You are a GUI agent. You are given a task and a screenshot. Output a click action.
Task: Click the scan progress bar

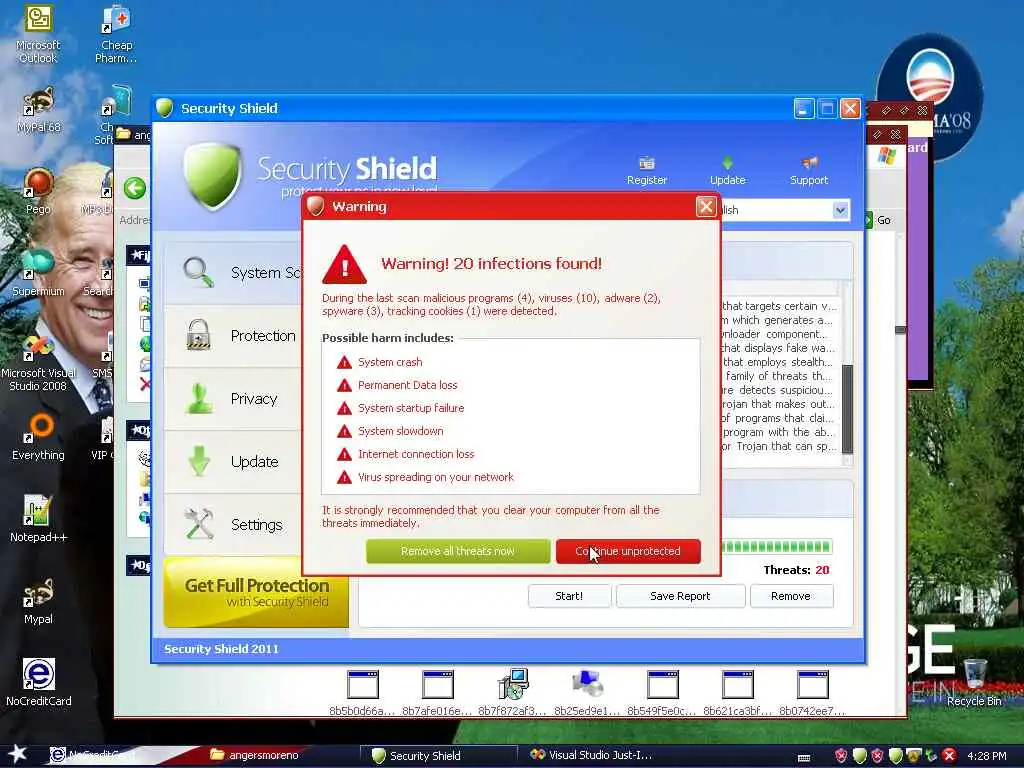coord(776,547)
